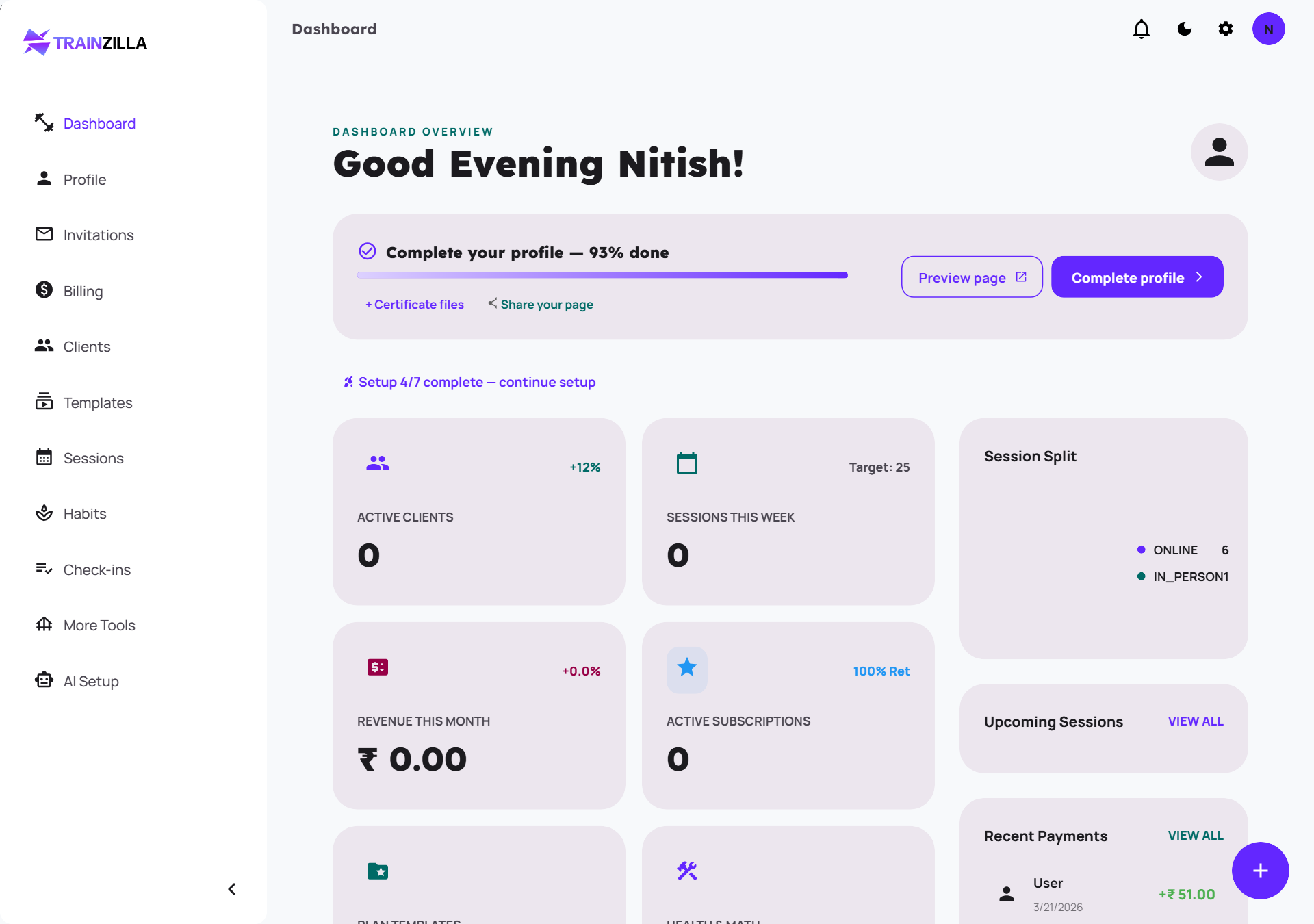
Task: Click the floating plus action button
Action: click(1260, 871)
